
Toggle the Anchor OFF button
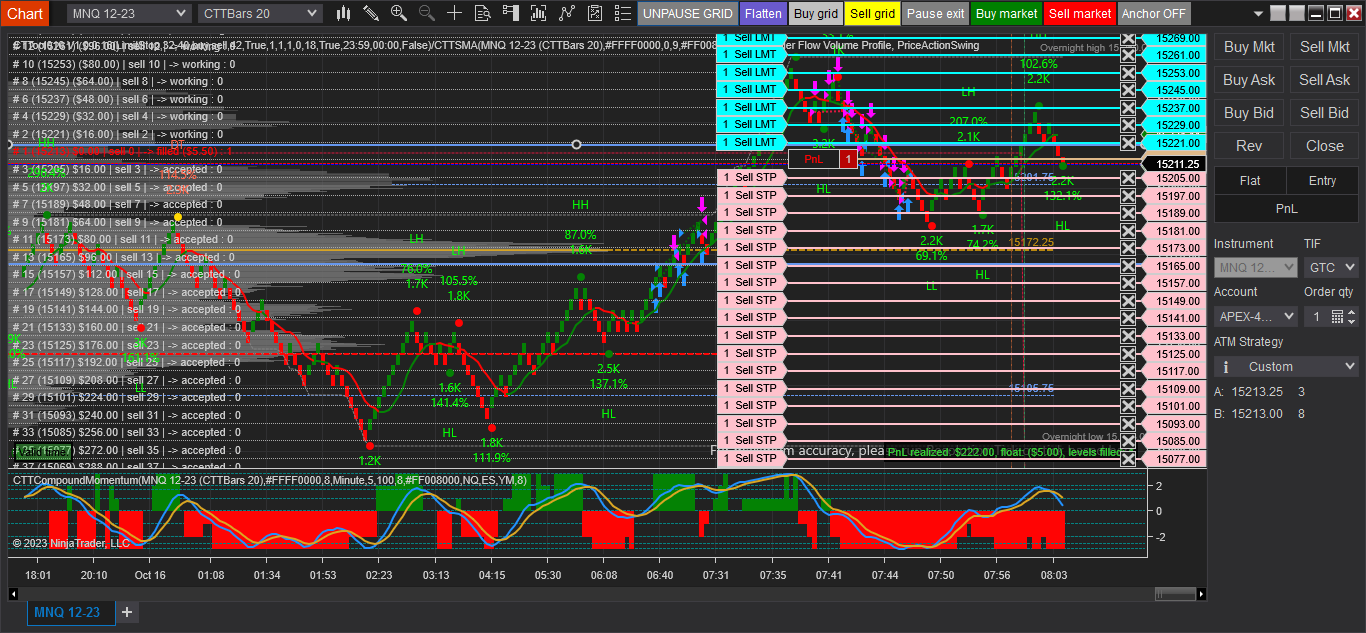1154,14
